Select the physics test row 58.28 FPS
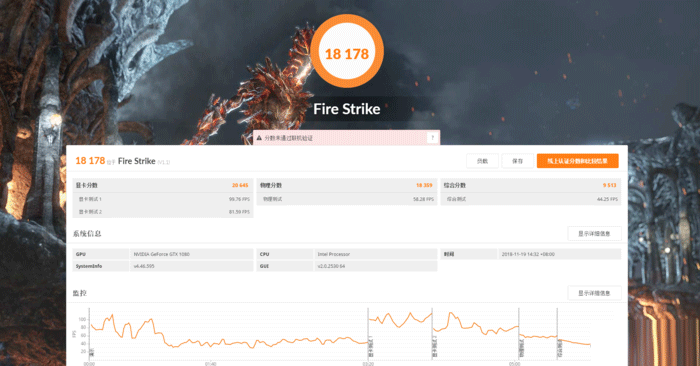 [346, 199]
